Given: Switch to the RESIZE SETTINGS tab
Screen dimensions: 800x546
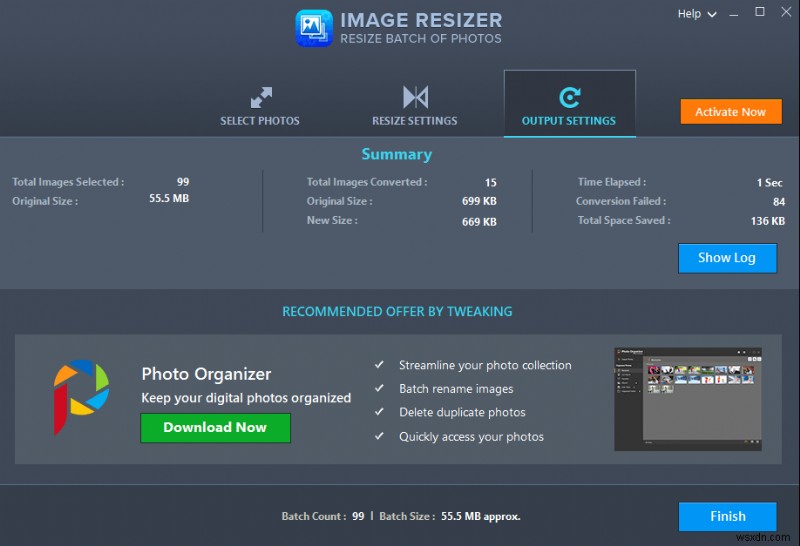Looking at the screenshot, I should pos(414,104).
